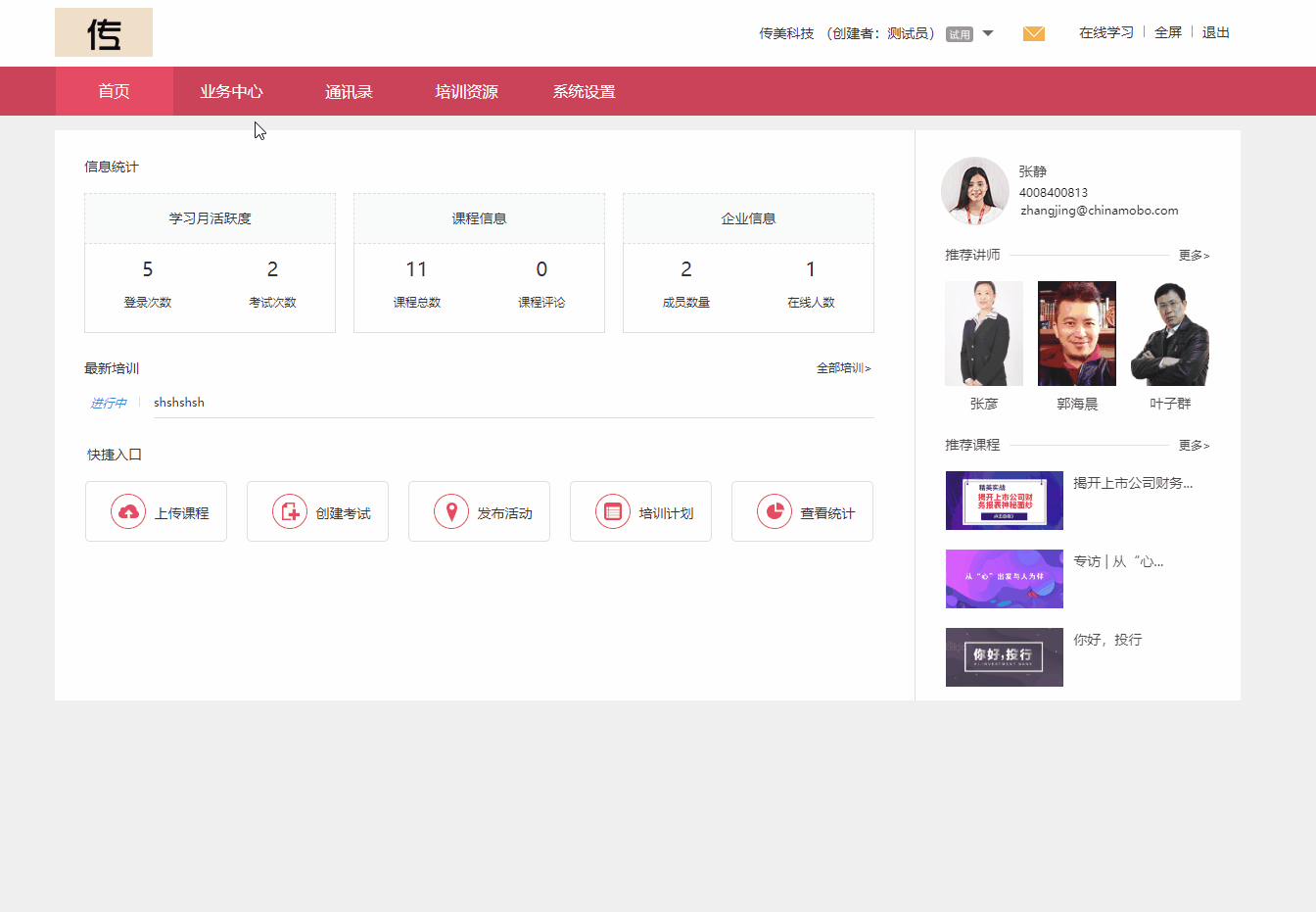
Task: Open the 你好，投行 course thumbnail
Action: 1004,656
